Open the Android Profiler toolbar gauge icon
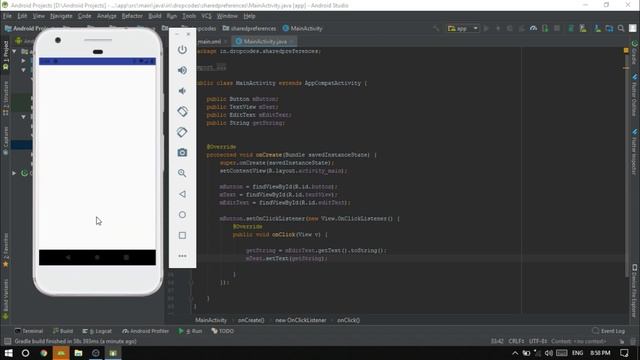 (533, 29)
